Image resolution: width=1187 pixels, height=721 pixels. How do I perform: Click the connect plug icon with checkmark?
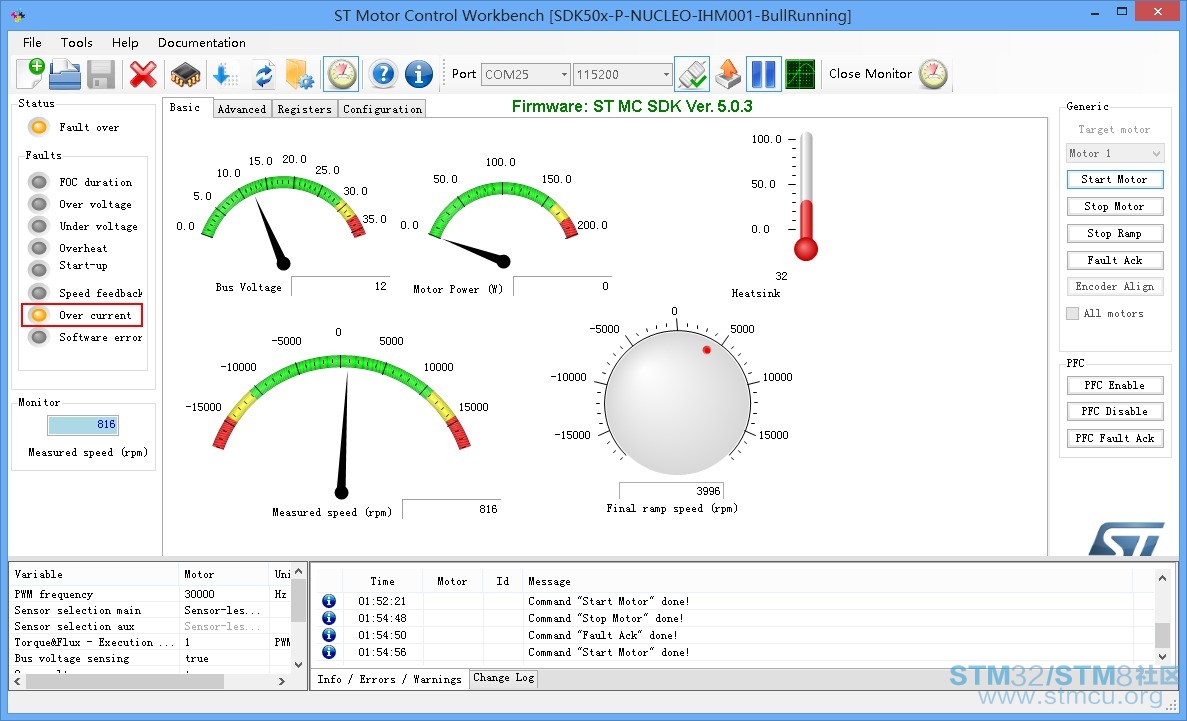pos(692,74)
